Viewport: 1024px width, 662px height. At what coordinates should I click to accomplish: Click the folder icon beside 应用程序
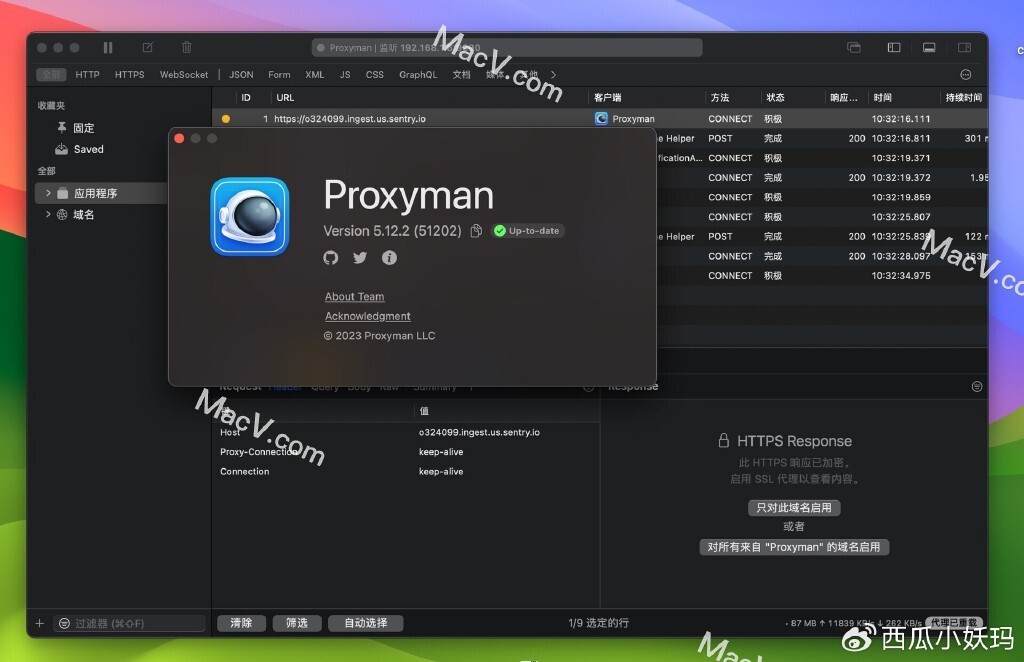point(63,193)
